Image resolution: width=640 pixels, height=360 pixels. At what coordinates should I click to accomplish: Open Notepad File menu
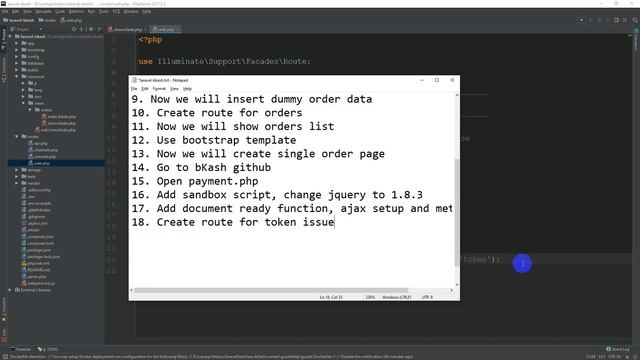(x=134, y=89)
